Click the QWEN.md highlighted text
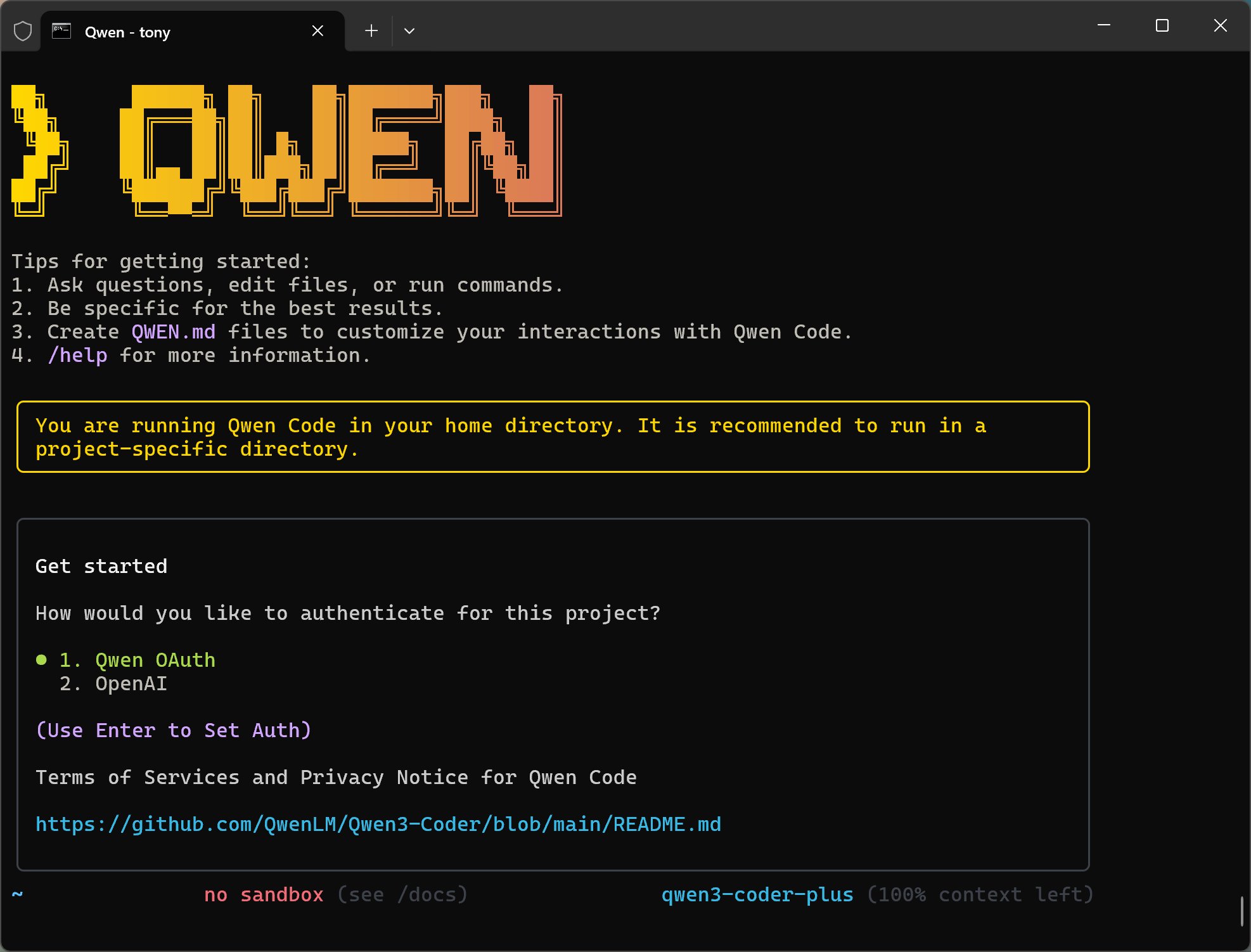This screenshot has width=1251, height=952. [174, 332]
